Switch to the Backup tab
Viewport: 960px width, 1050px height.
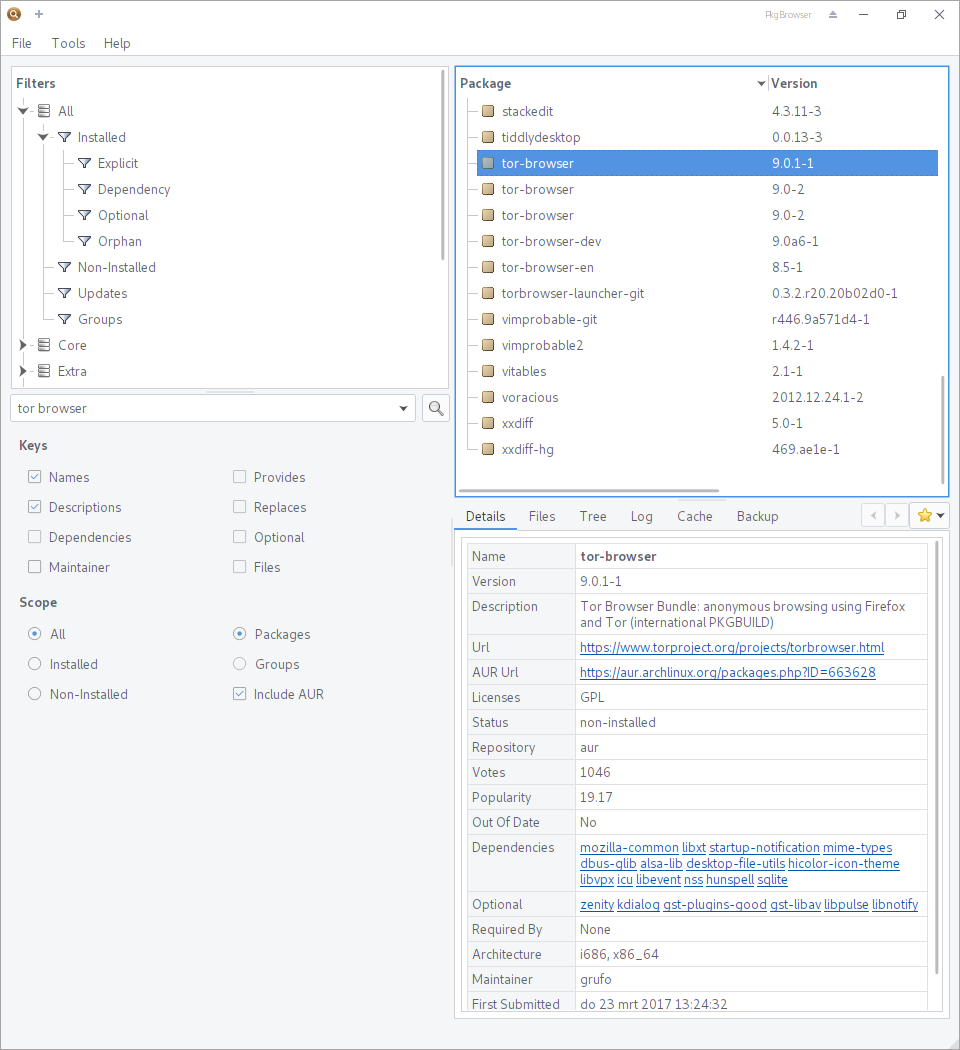758,516
